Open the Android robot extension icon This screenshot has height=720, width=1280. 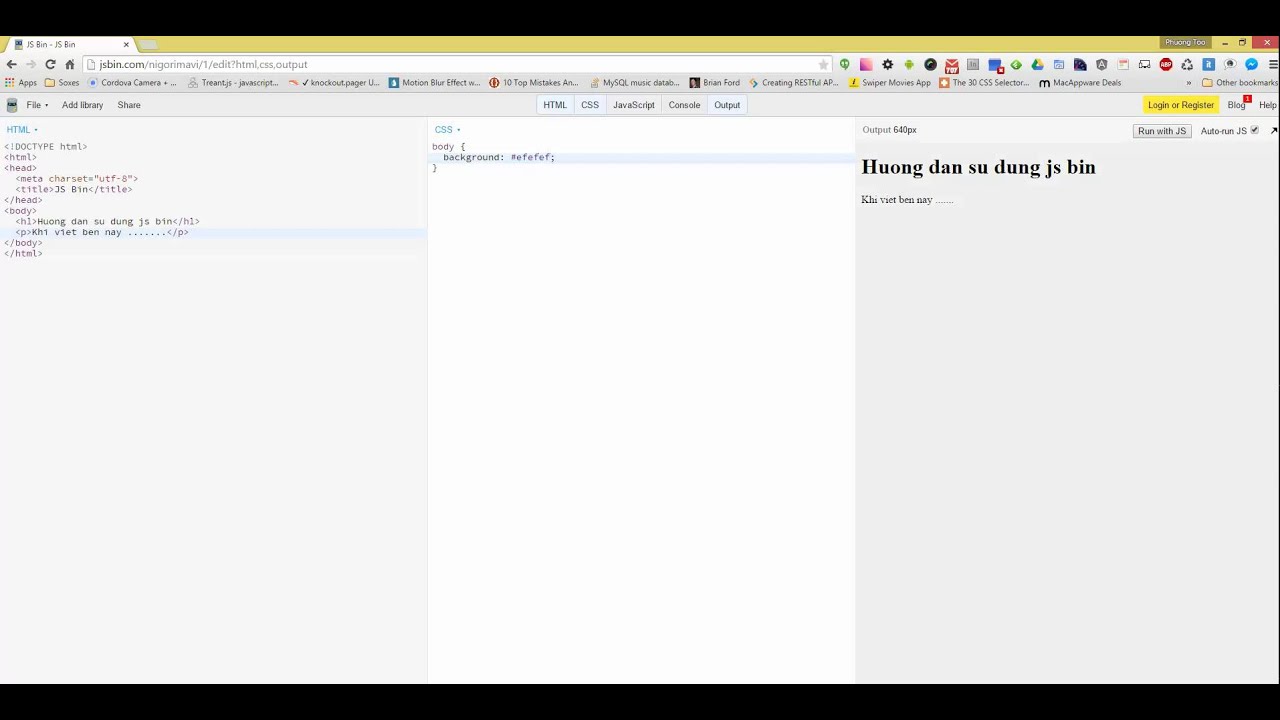909,64
